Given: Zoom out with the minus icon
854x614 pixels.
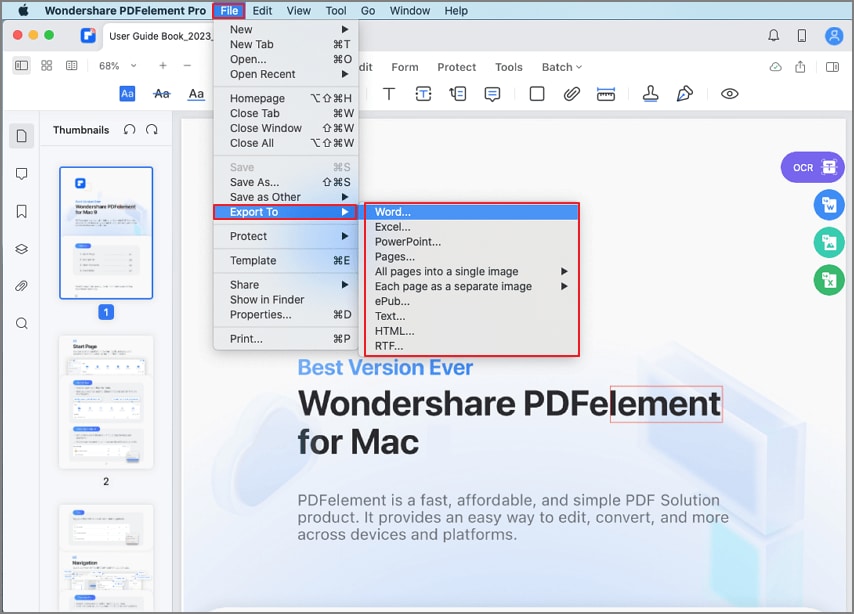Looking at the screenshot, I should click(187, 65).
